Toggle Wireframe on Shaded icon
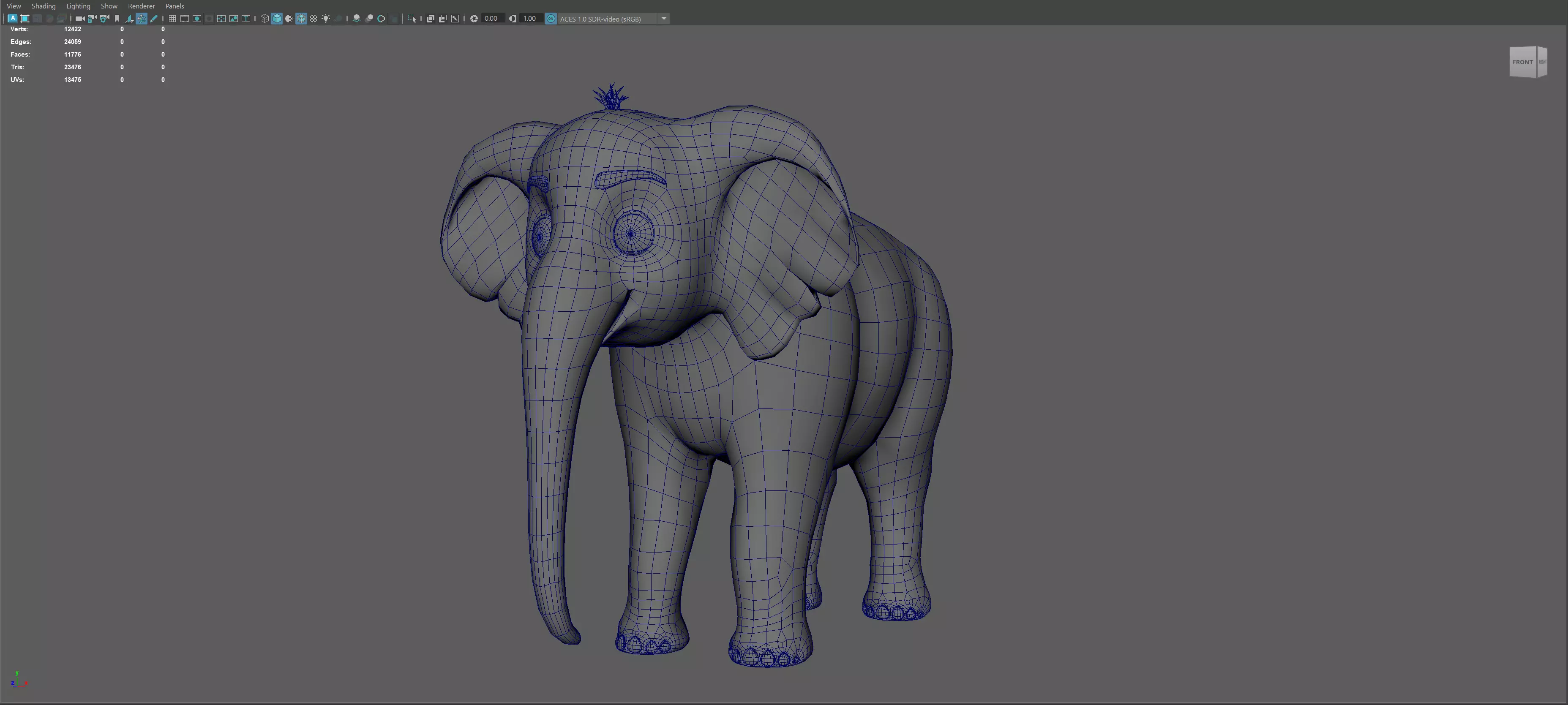The image size is (1568, 705). coord(301,19)
